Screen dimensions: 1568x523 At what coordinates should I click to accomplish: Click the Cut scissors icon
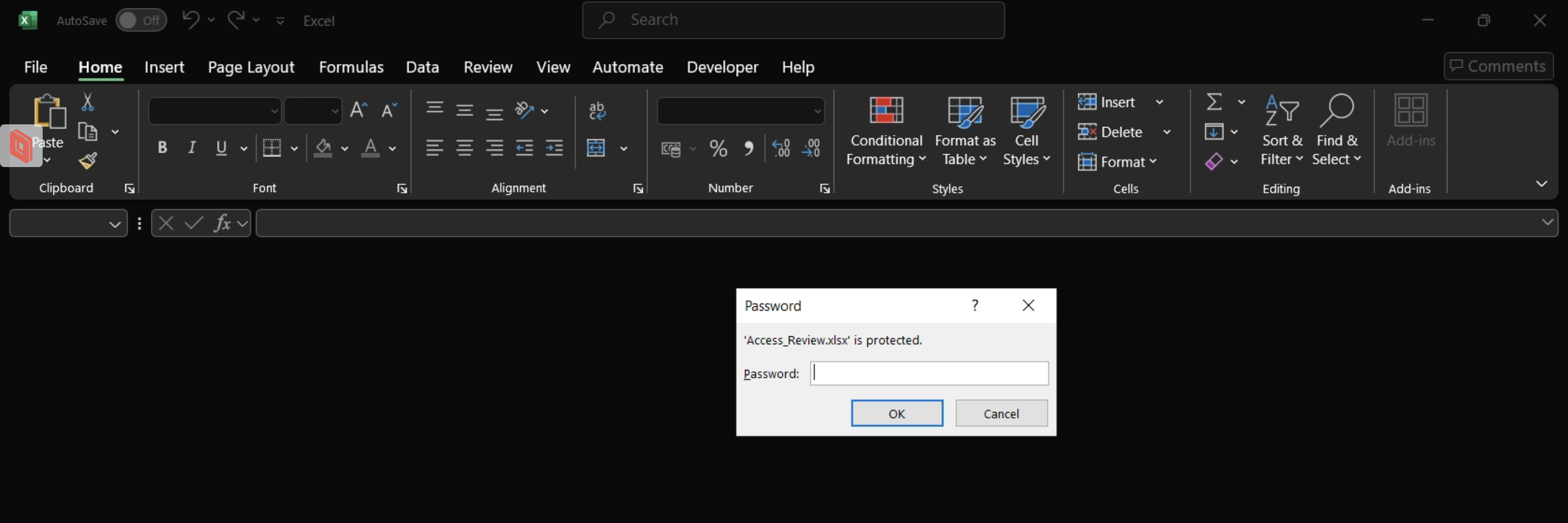[87, 102]
